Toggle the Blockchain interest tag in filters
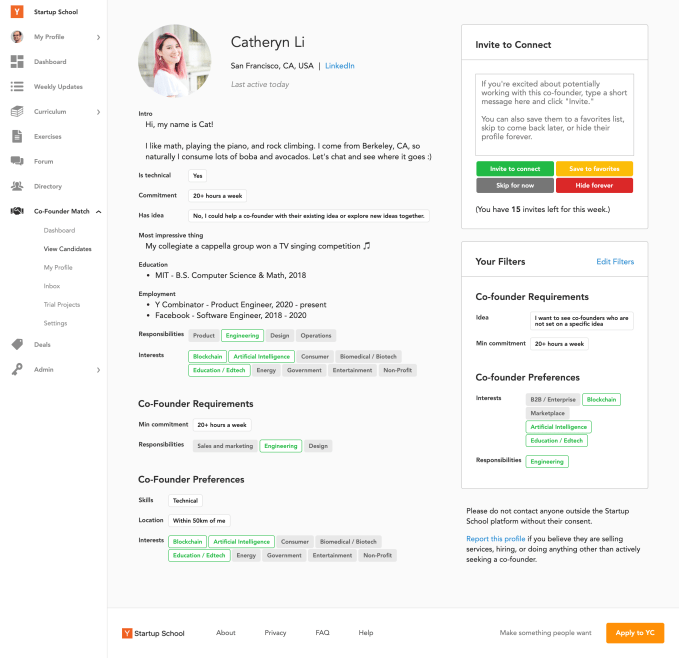The height and width of the screenshot is (658, 679). click(601, 399)
